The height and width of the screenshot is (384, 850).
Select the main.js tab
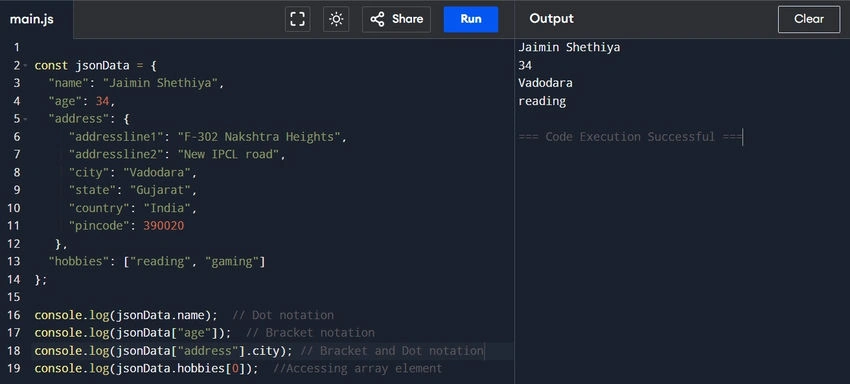tap(31, 20)
